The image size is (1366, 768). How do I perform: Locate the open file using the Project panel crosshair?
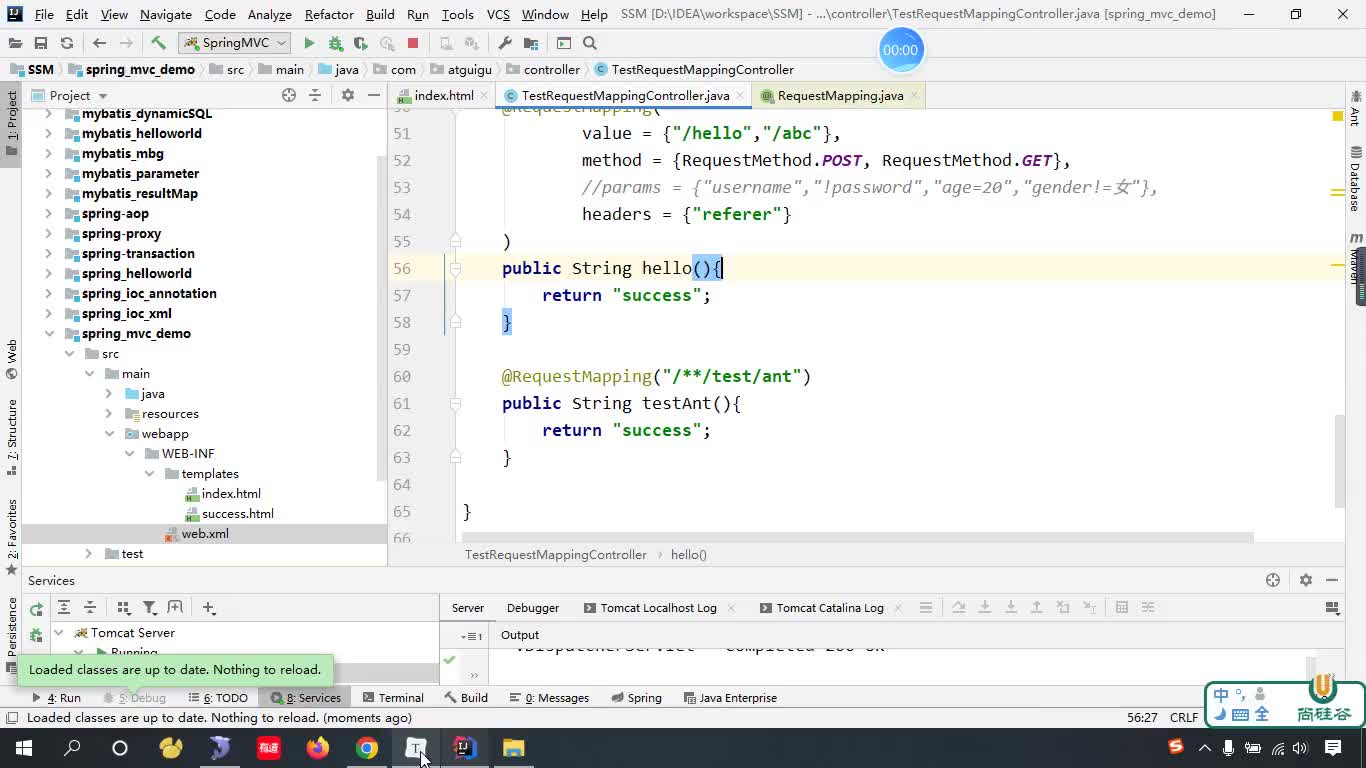click(289, 95)
